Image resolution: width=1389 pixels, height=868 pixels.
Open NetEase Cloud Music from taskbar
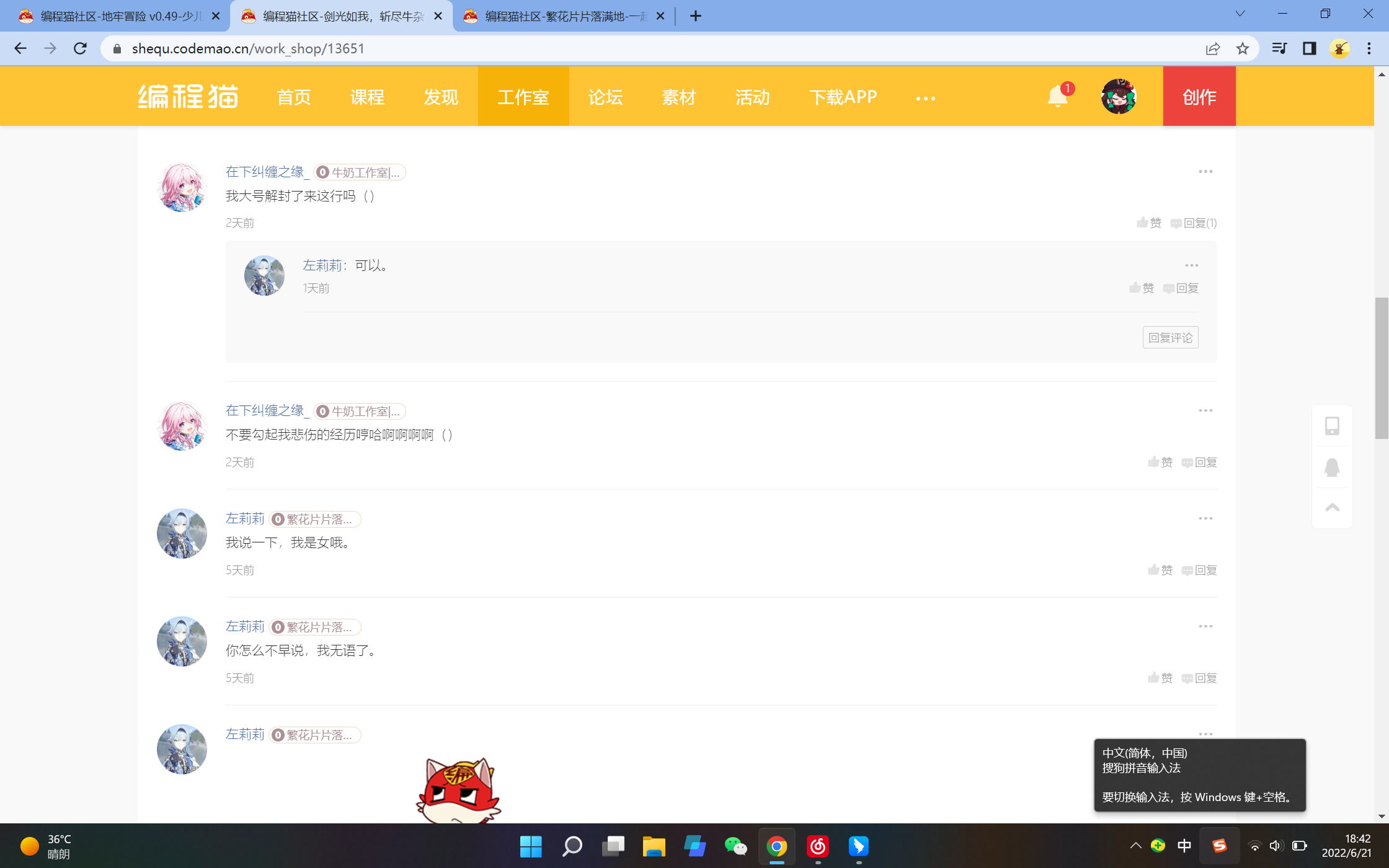coord(818,846)
